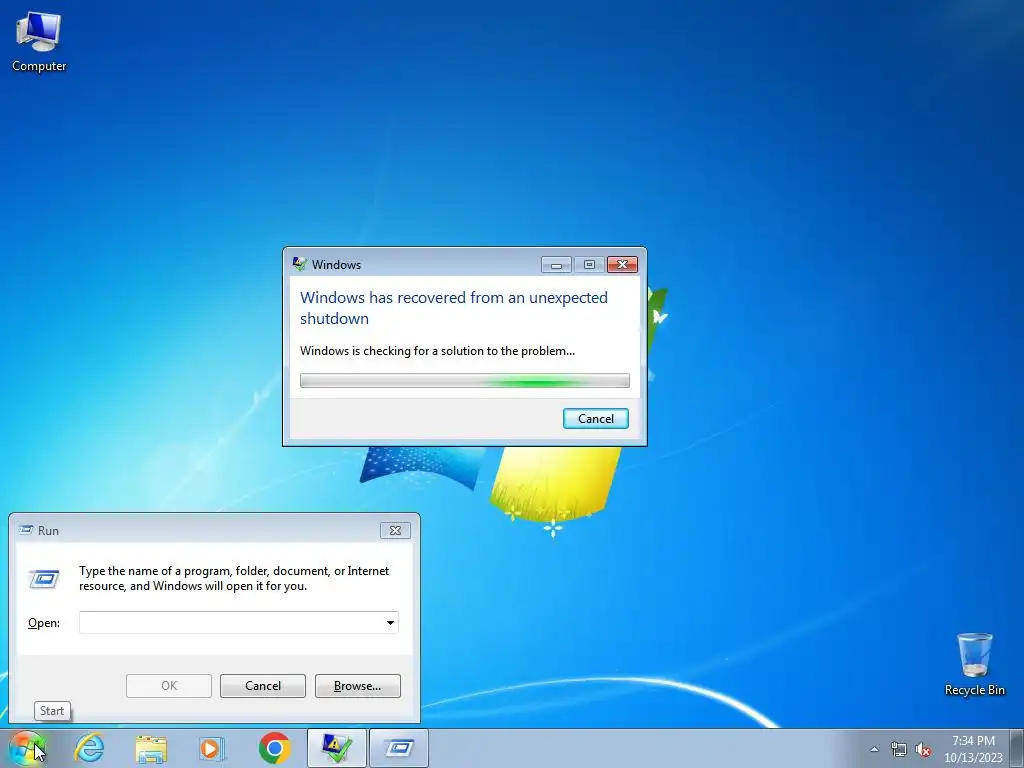Image resolution: width=1024 pixels, height=768 pixels.
Task: Open Windows Explorer folder icon in taskbar
Action: [151, 748]
